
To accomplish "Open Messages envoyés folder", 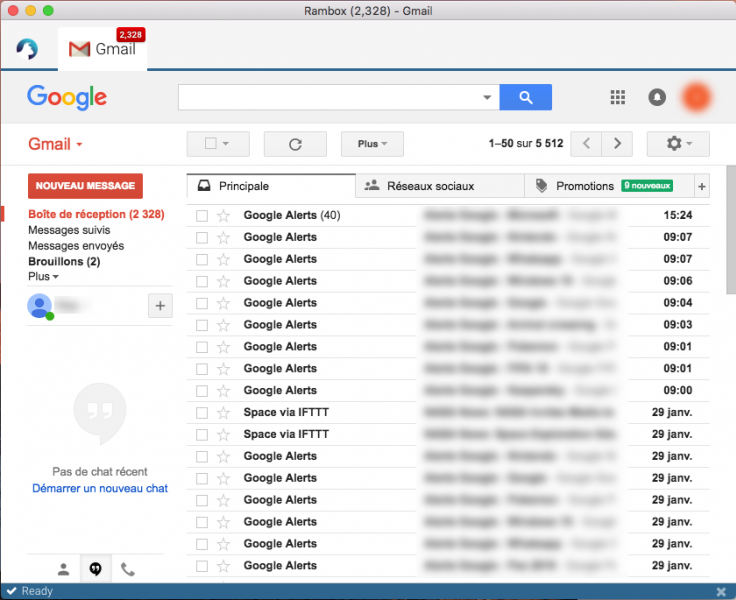I will [x=76, y=246].
